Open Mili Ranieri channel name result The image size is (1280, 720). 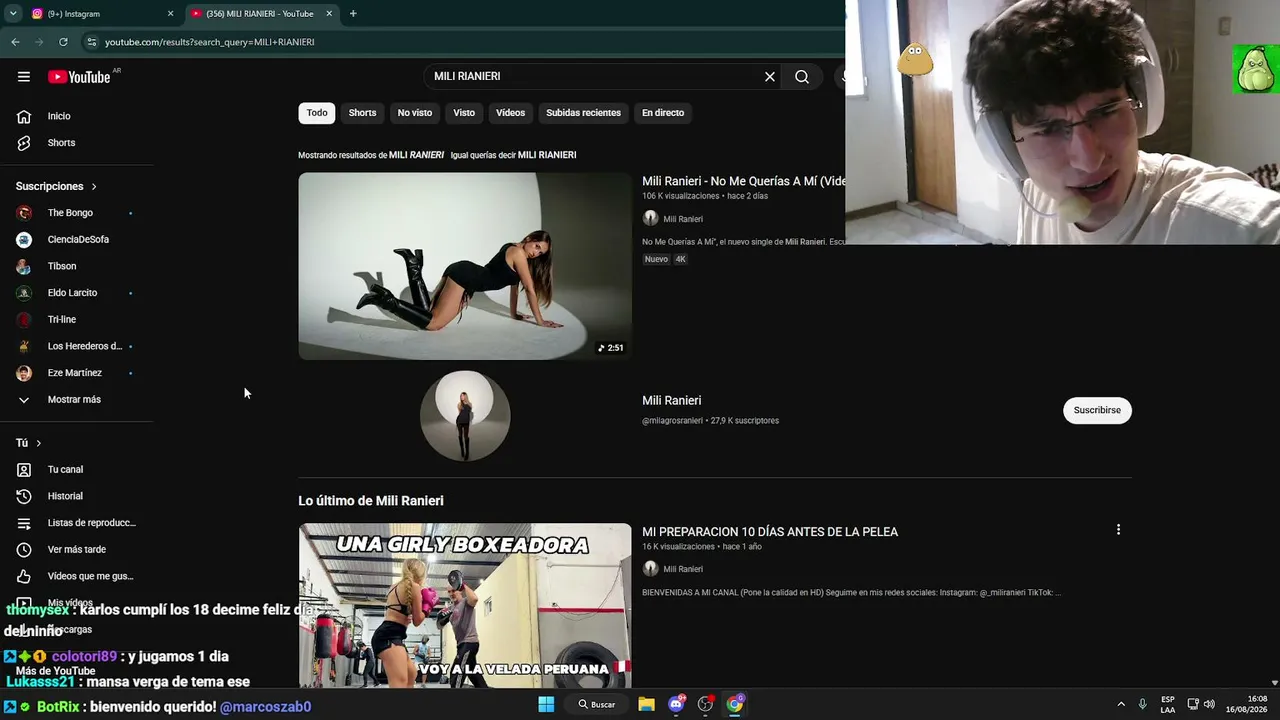671,400
